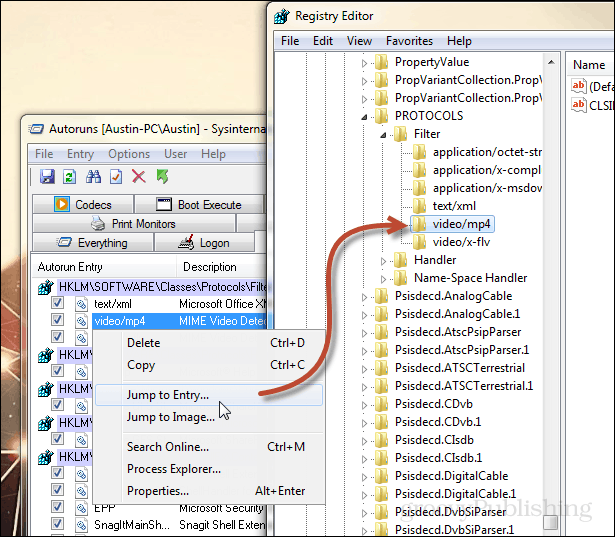Select the video/mp4 folder icon in Registry Editor
Viewport: 615px width, 537px height.
(419, 224)
